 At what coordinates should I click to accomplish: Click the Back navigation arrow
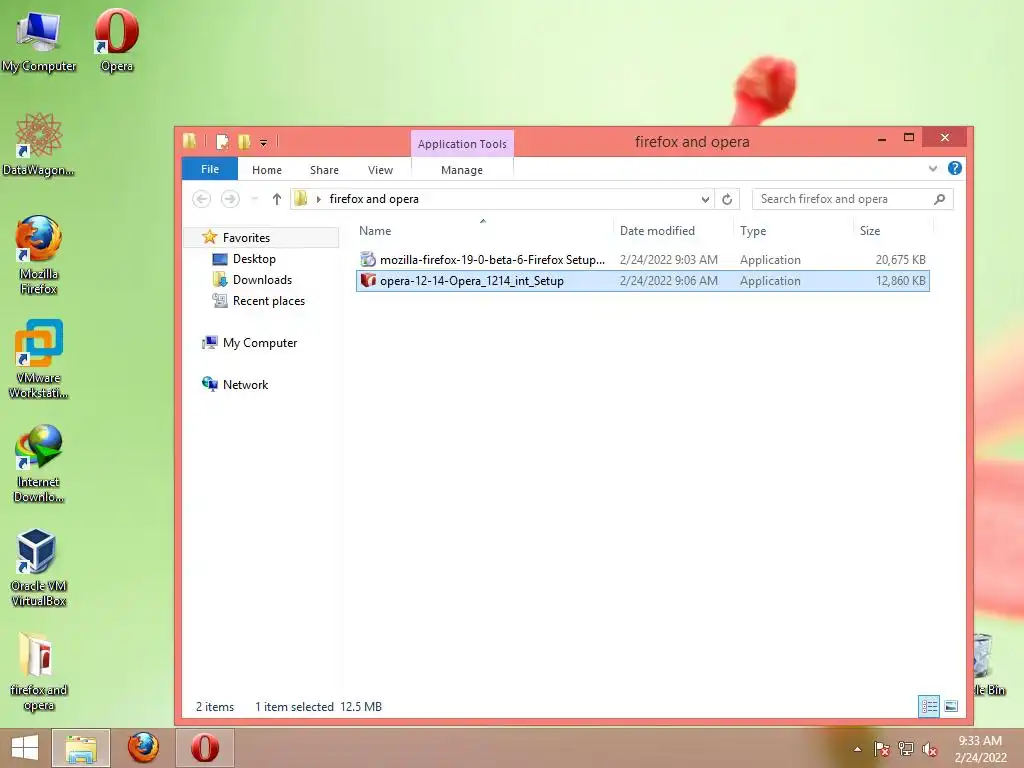(202, 199)
